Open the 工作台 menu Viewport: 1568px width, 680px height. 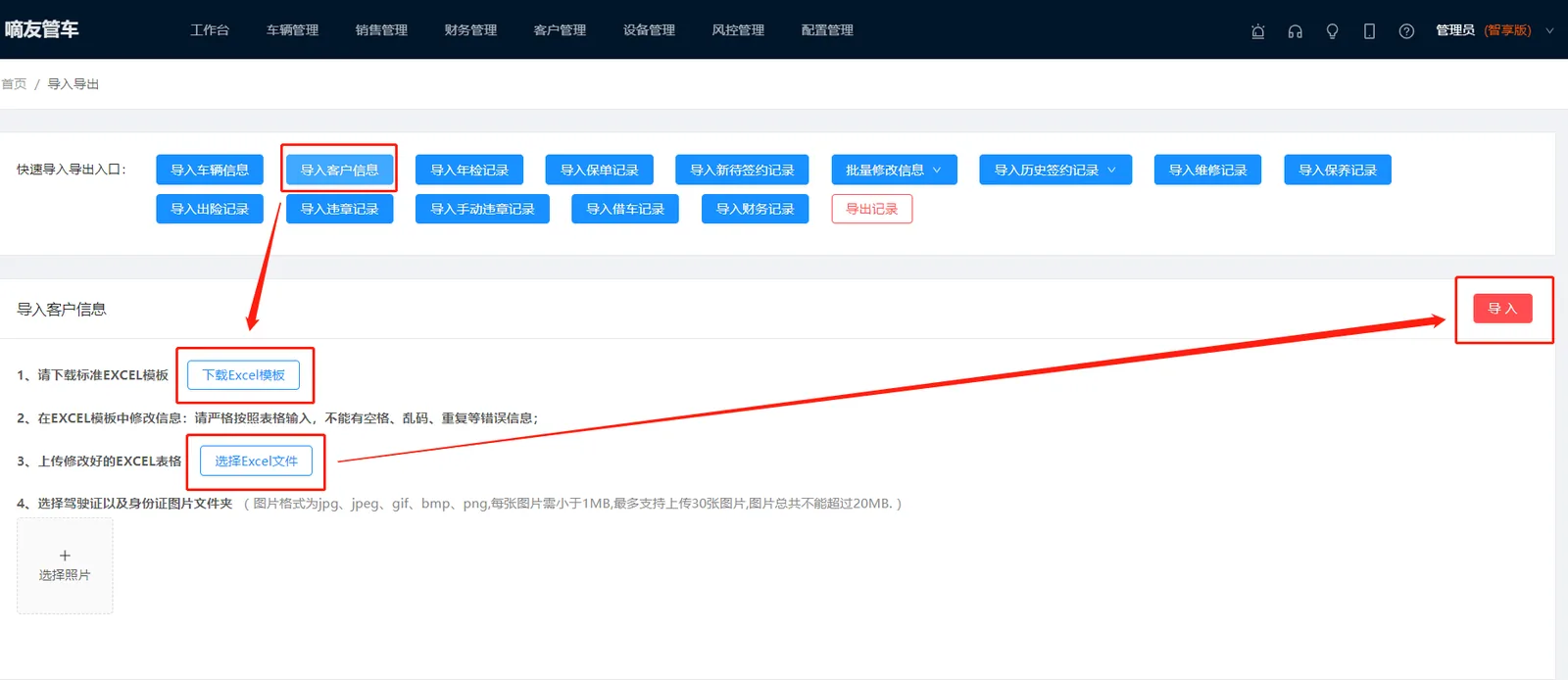point(210,30)
